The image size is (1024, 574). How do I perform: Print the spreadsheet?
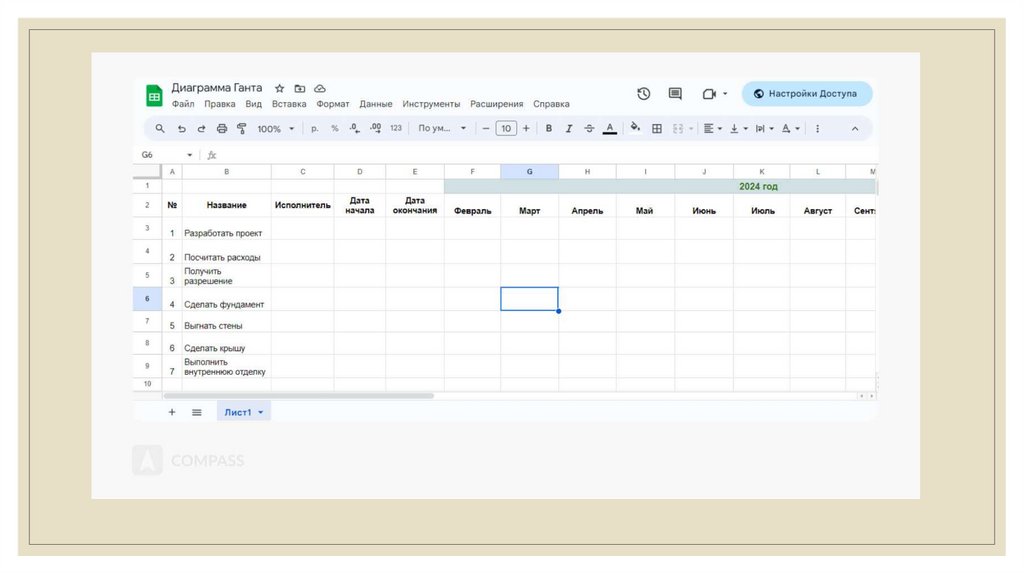tap(222, 129)
